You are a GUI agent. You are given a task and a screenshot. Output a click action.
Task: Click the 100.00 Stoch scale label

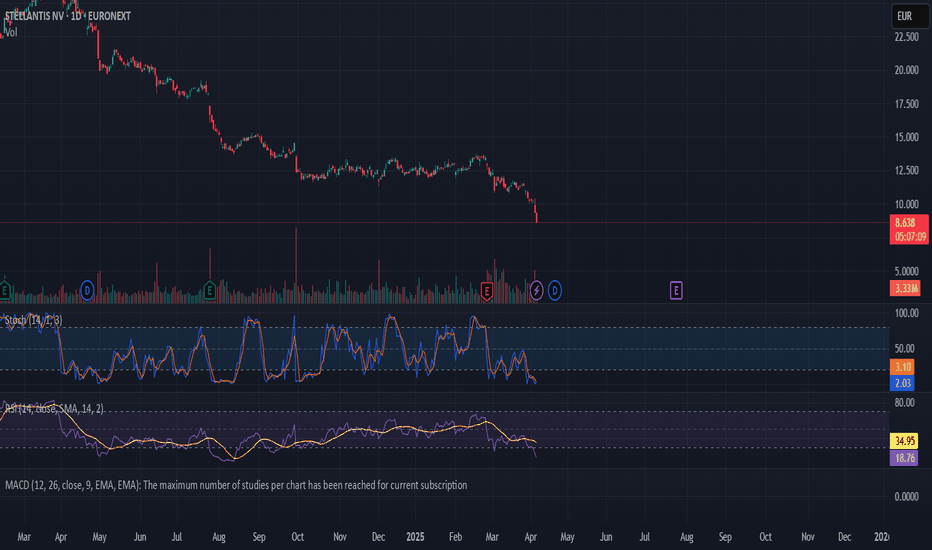pos(906,313)
